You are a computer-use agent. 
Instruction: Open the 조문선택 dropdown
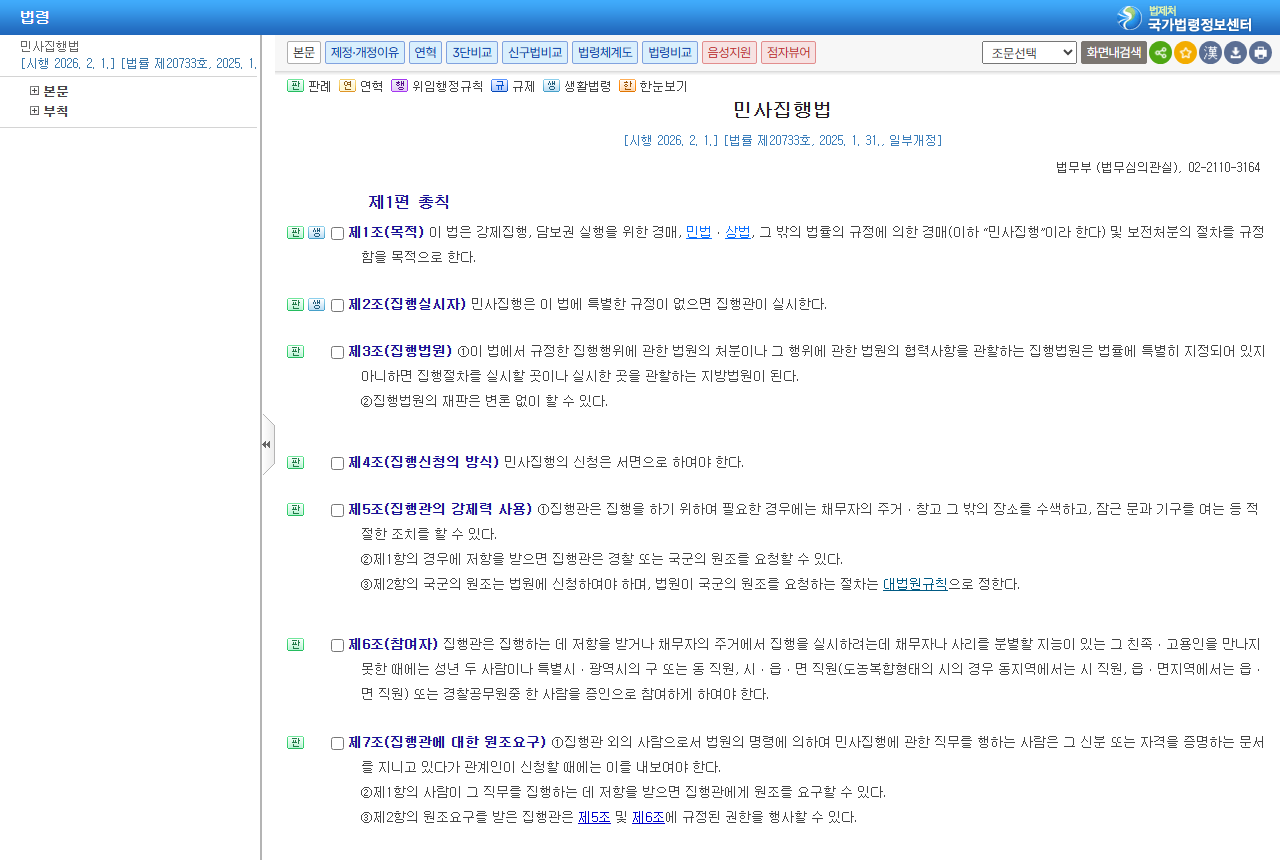click(1029, 52)
